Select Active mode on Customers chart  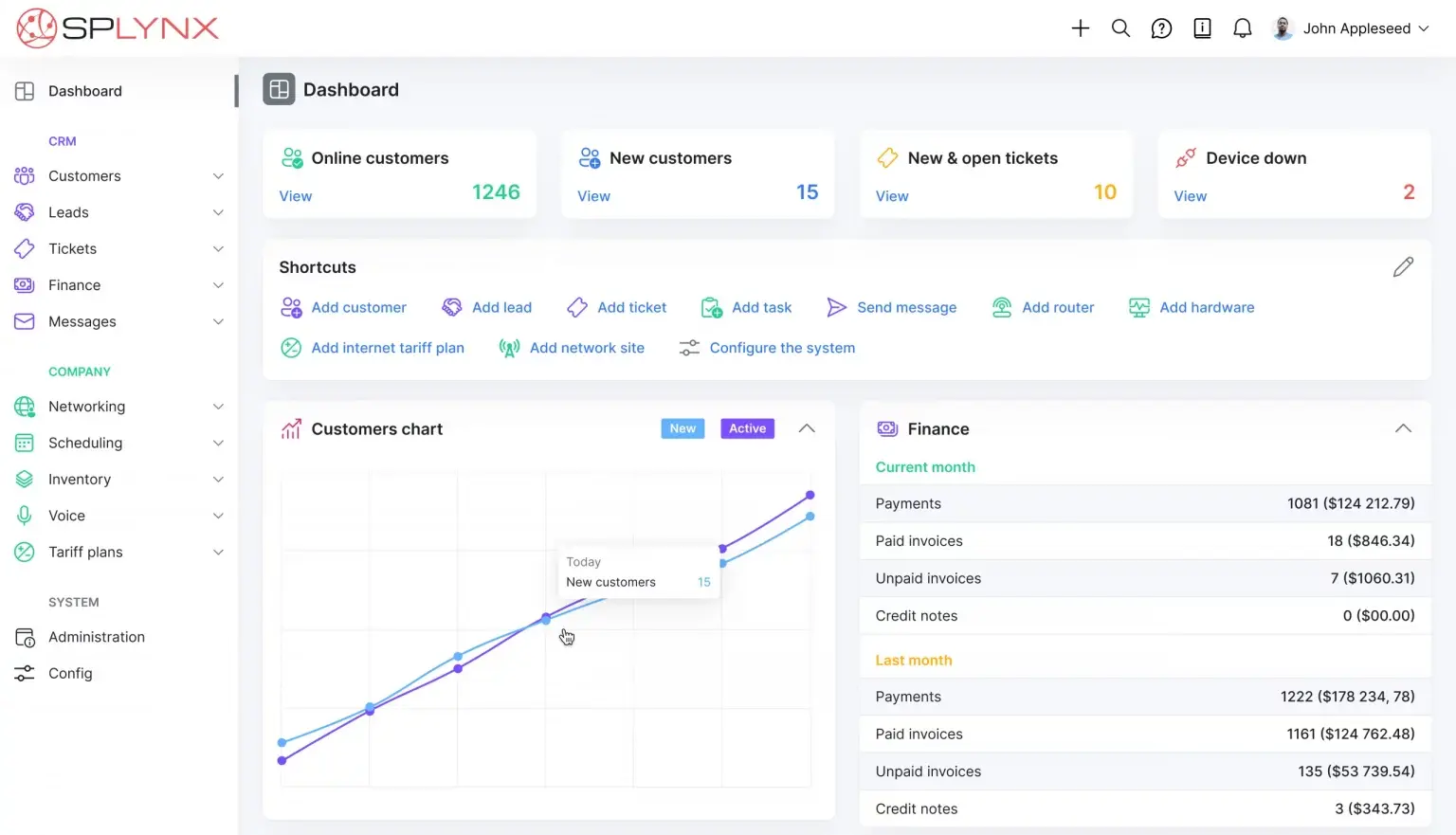[x=746, y=428]
